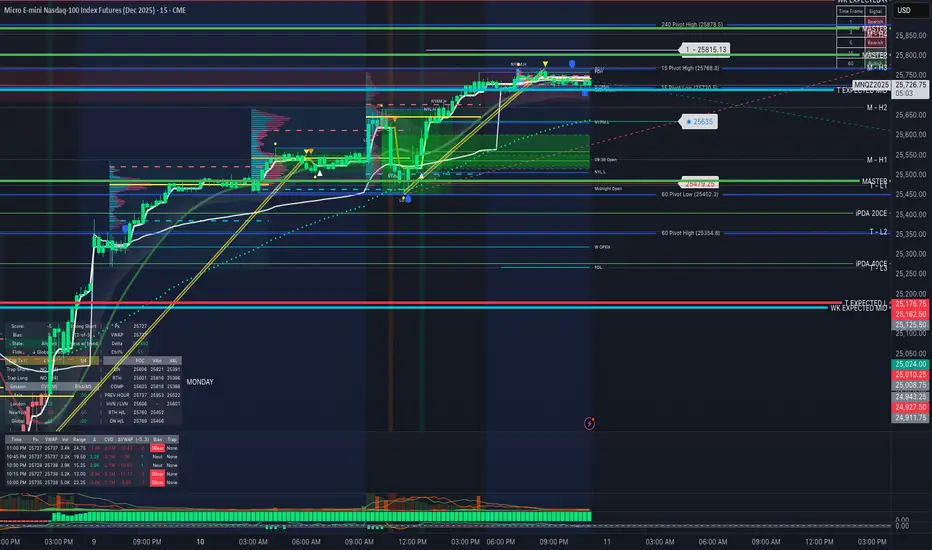Click 'ON H/L' row in profile table
This screenshot has height=550, width=932.
pos(143,421)
